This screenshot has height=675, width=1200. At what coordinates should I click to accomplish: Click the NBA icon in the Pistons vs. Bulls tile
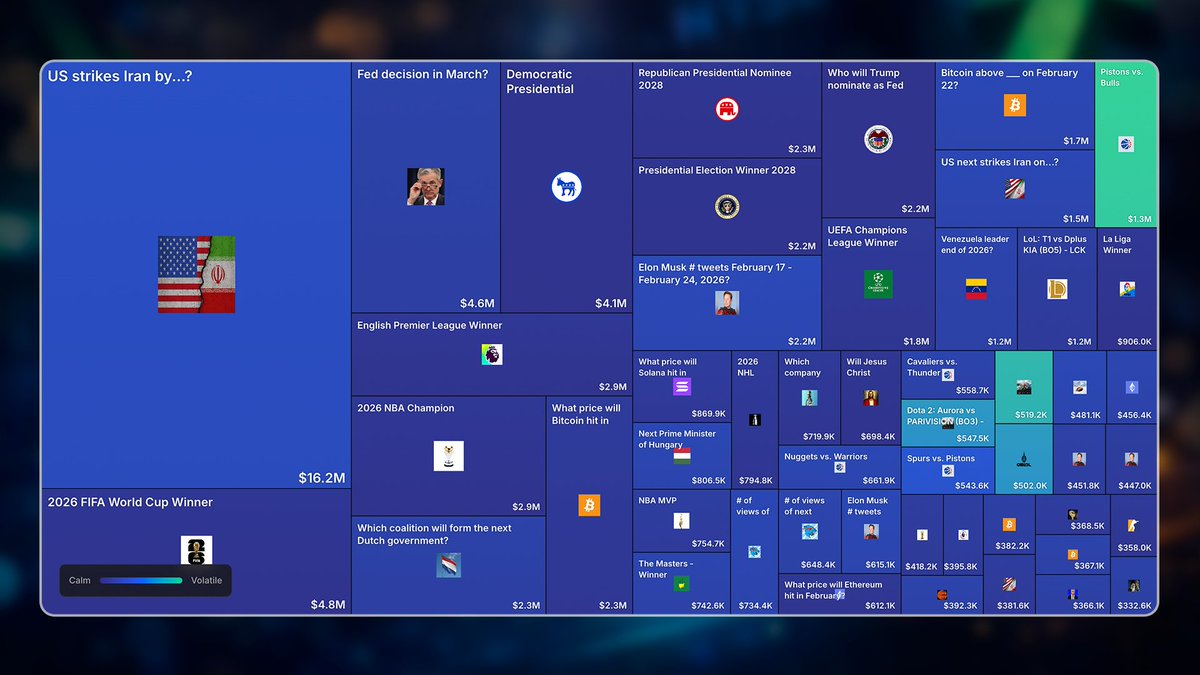(1126, 144)
